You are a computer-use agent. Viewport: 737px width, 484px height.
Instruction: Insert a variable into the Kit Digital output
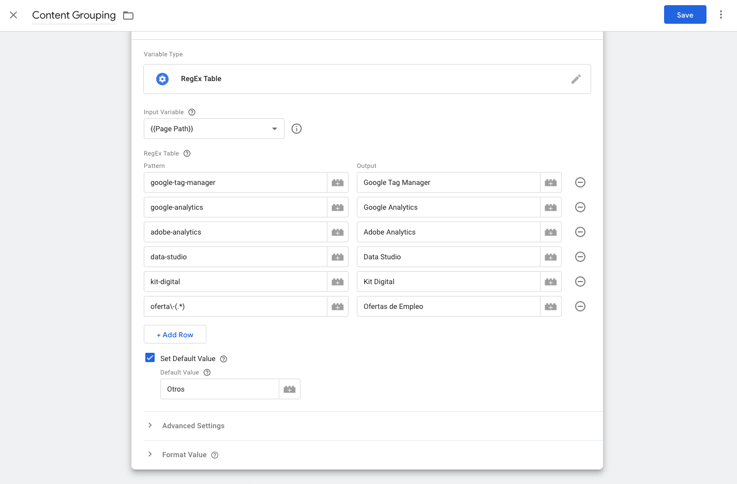click(x=551, y=282)
